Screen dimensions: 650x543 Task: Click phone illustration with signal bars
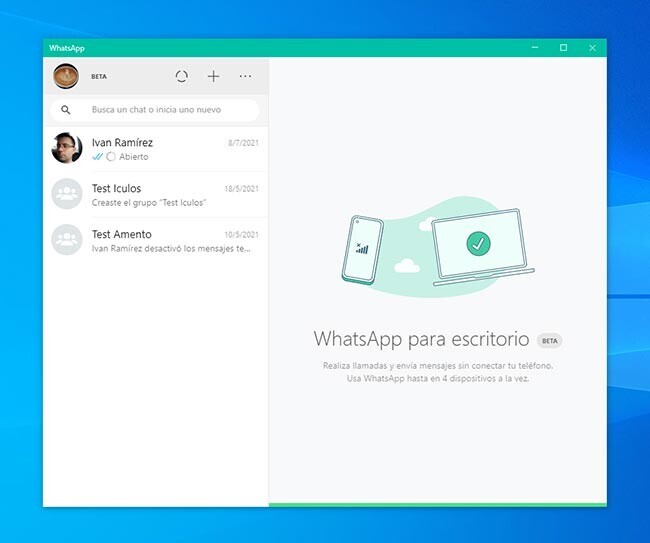(x=362, y=250)
